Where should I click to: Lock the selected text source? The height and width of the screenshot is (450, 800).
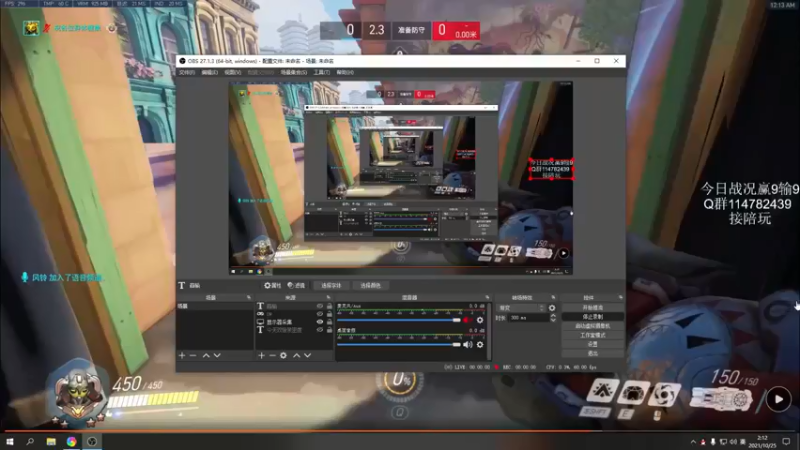(x=329, y=306)
